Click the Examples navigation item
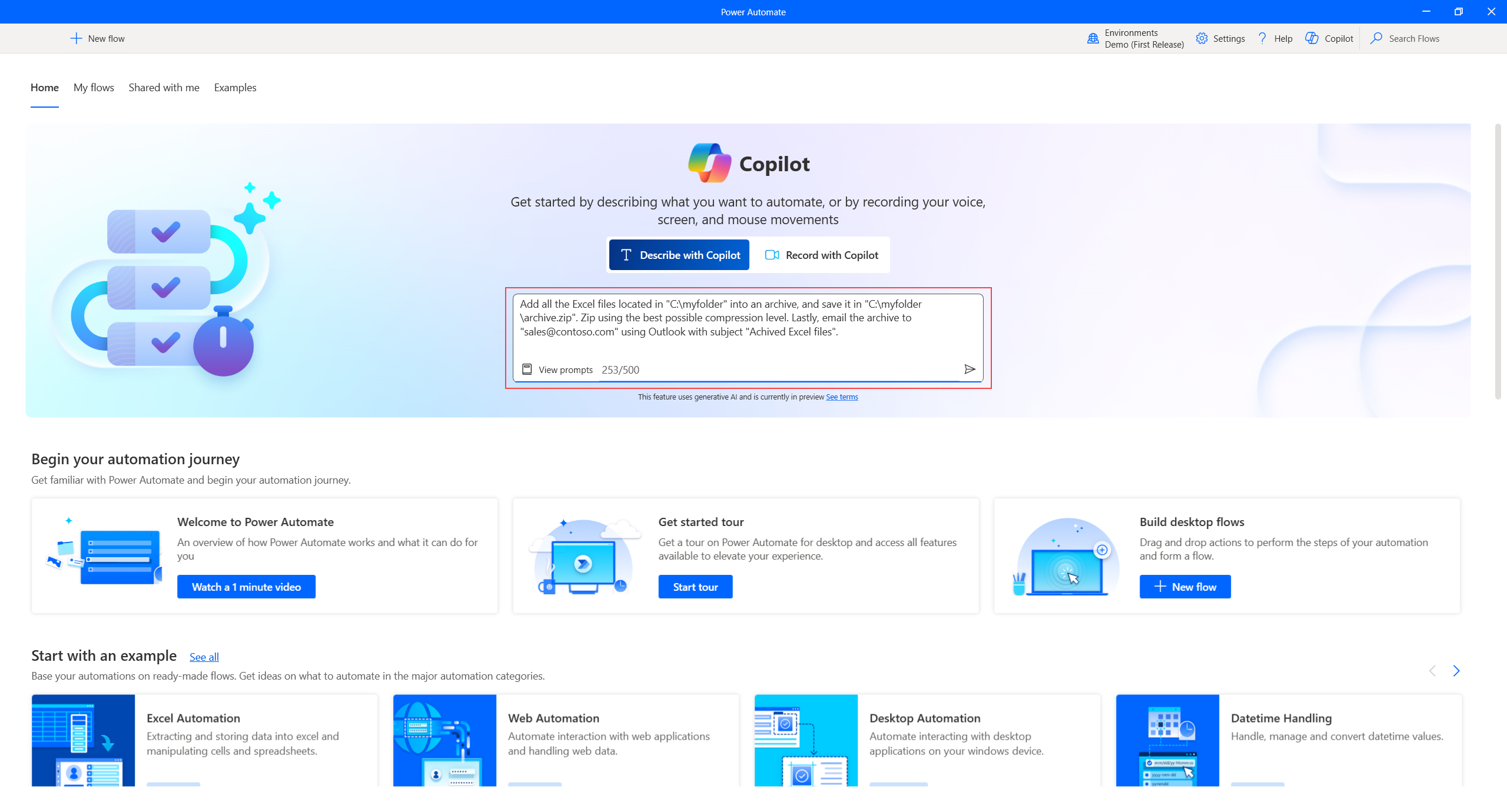The image size is (1507, 812). (235, 87)
